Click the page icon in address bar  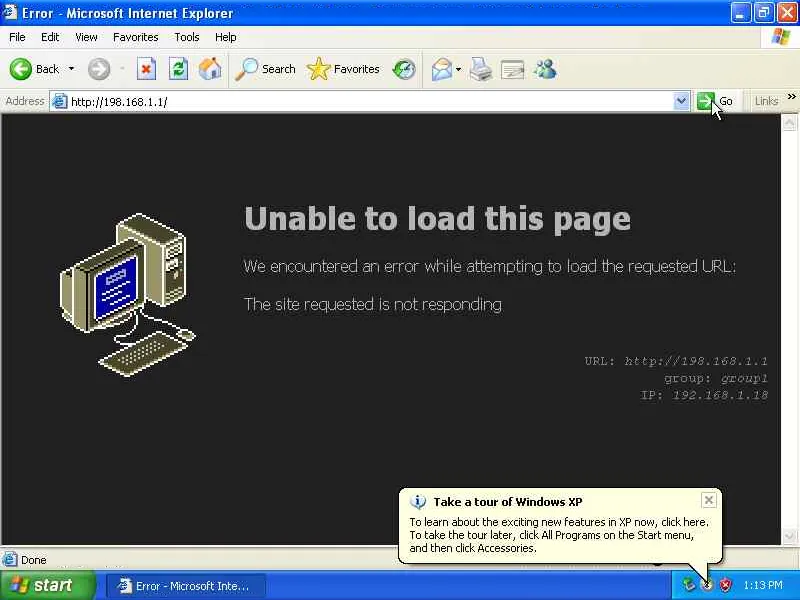[x=60, y=101]
